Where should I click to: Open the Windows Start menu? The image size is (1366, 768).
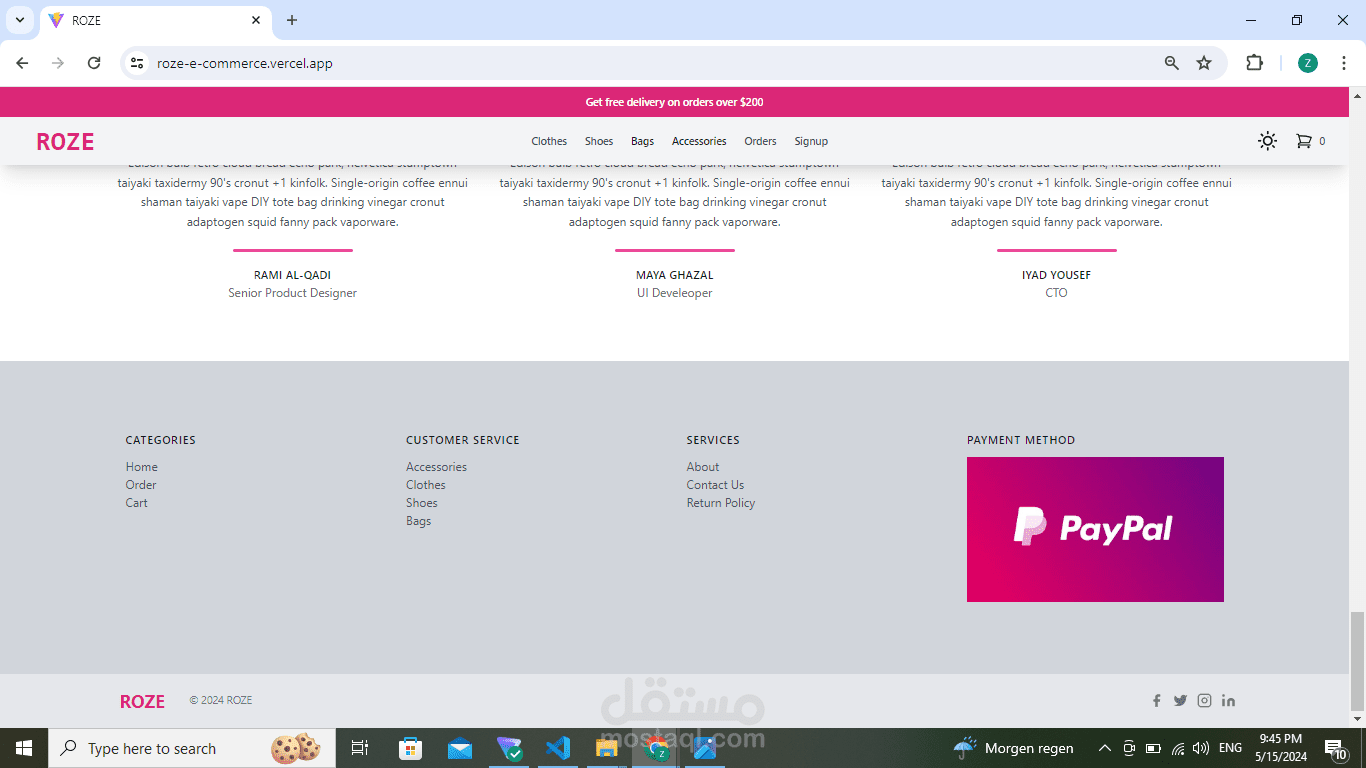tap(24, 748)
